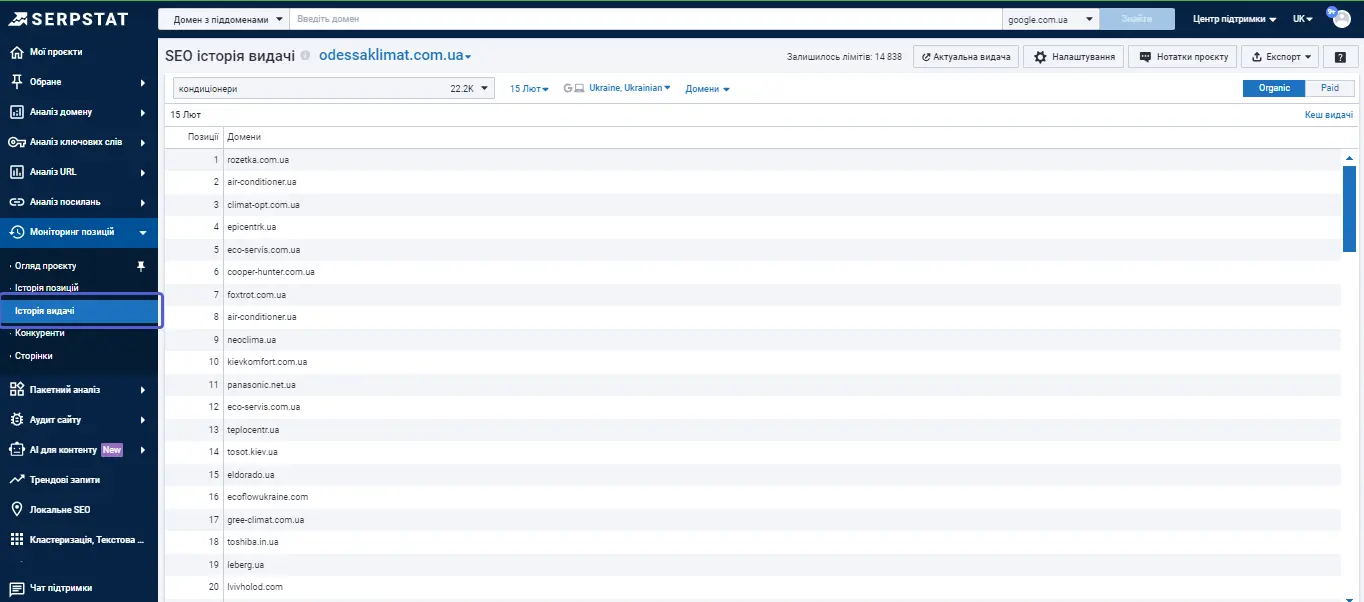The height and width of the screenshot is (602, 1364).
Task: Click the Аналіз ключових слів key icon
Action: point(16,142)
